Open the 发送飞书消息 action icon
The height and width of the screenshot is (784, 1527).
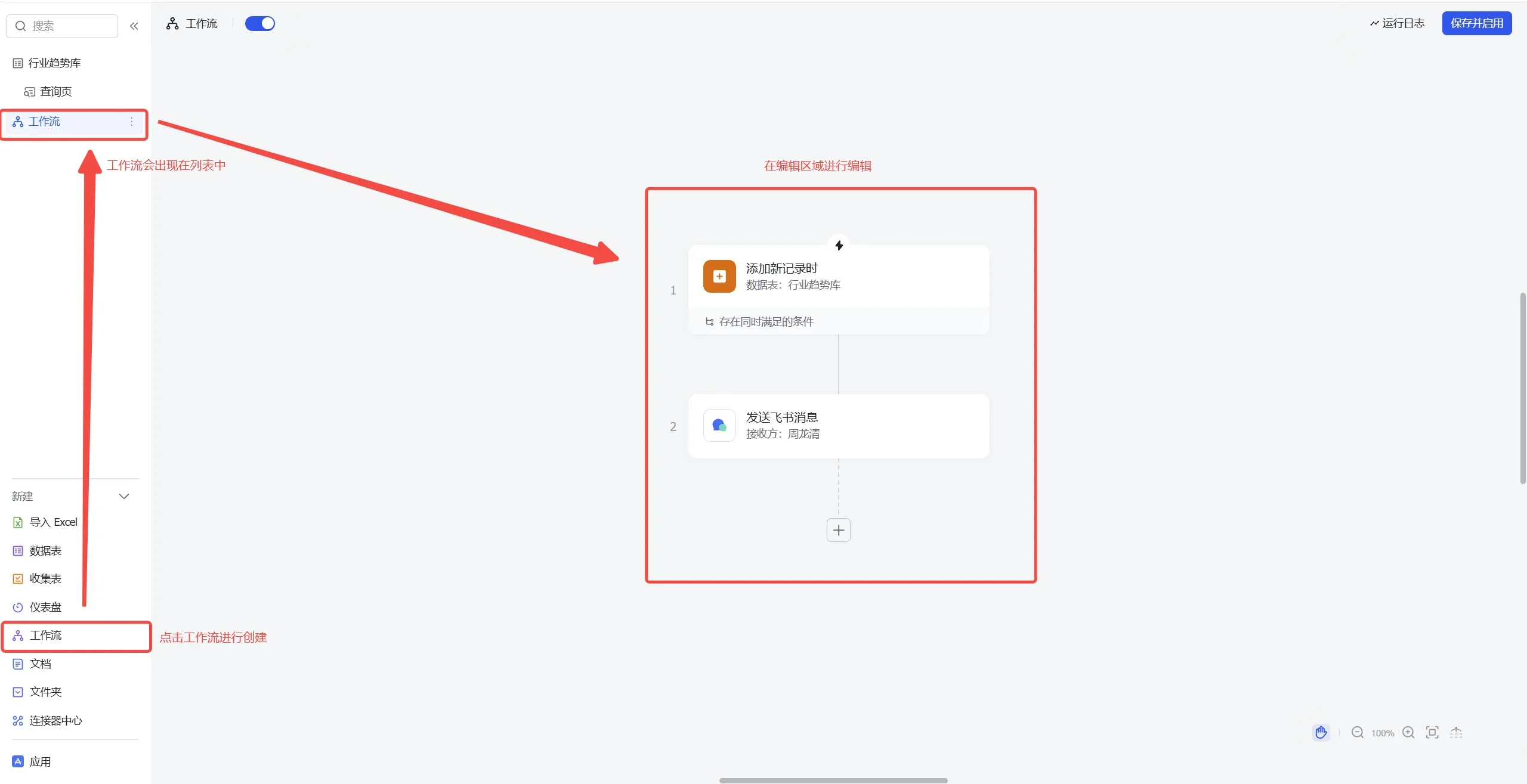pyautogui.click(x=719, y=425)
